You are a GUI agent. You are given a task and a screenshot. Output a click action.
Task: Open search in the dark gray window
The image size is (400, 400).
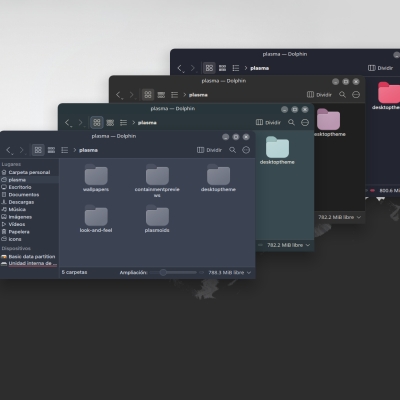coord(342,95)
